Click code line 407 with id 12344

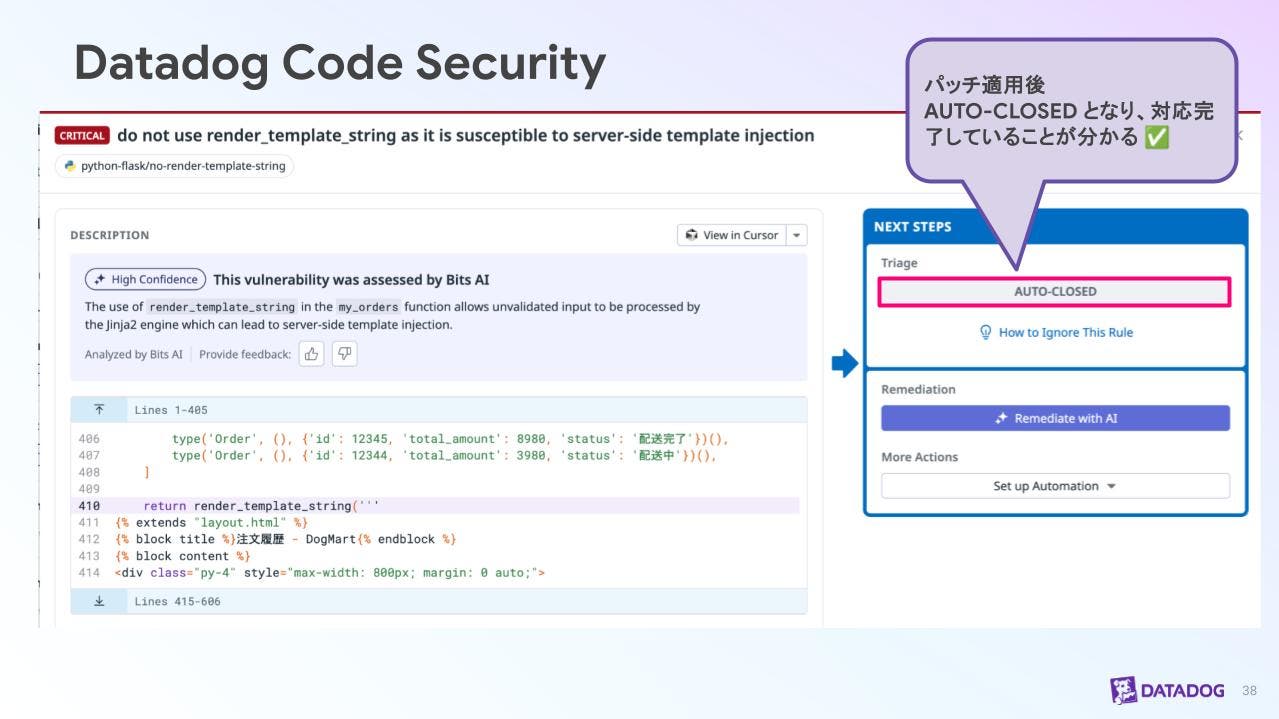coord(445,455)
